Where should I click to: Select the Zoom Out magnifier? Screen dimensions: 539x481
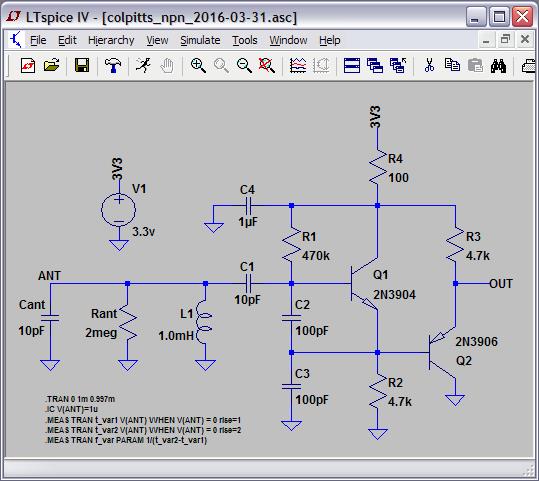(244, 65)
